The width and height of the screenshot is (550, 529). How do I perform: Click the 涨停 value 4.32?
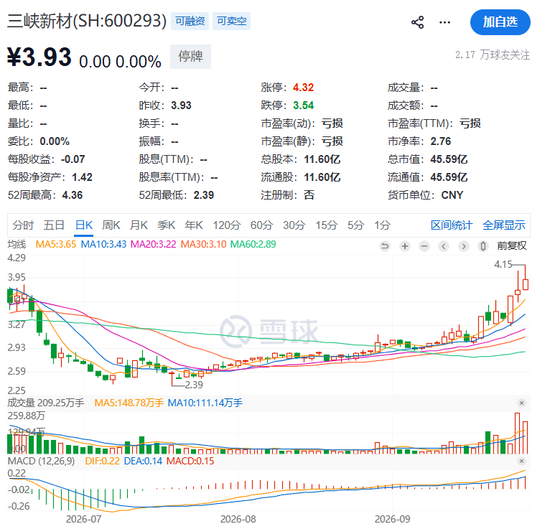tap(303, 87)
